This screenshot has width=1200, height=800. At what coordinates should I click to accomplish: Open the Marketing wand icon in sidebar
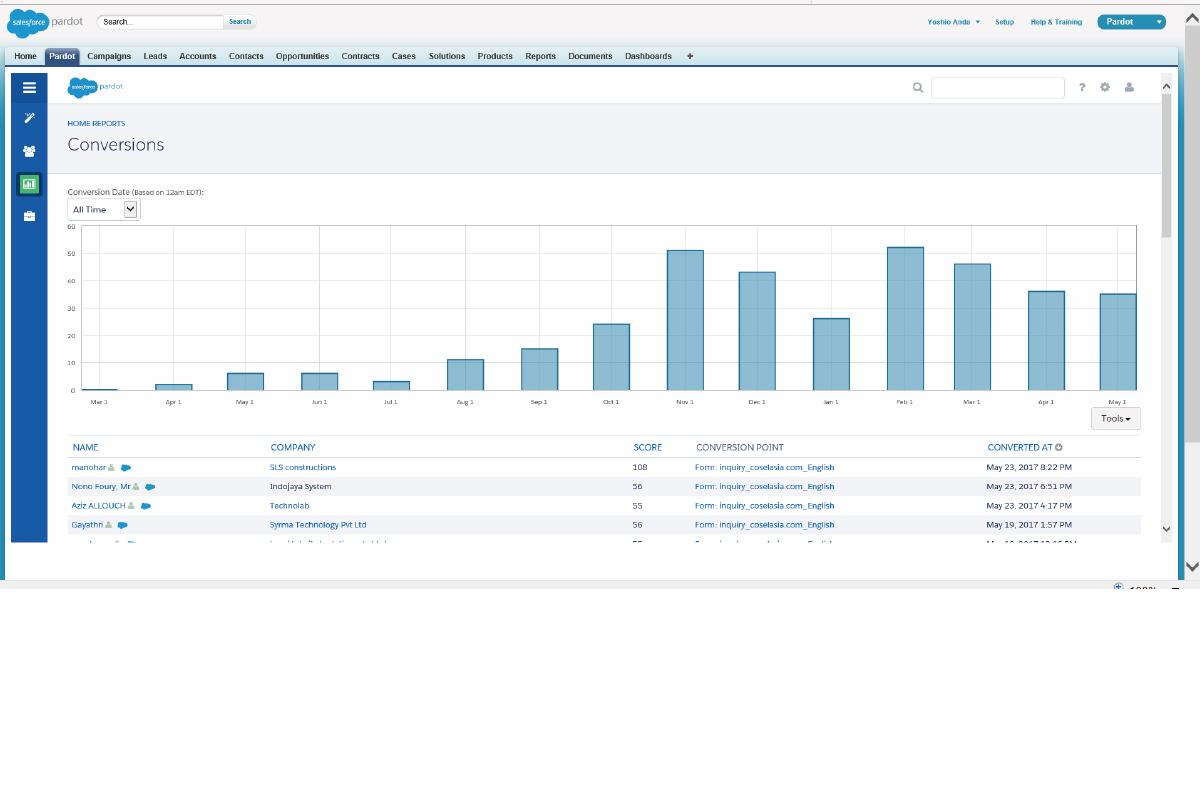pyautogui.click(x=29, y=118)
